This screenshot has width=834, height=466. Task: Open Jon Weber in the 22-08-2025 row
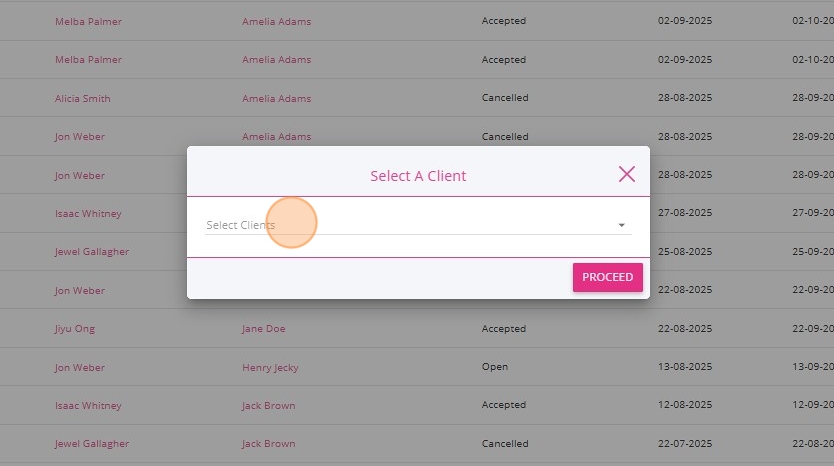click(x=80, y=291)
